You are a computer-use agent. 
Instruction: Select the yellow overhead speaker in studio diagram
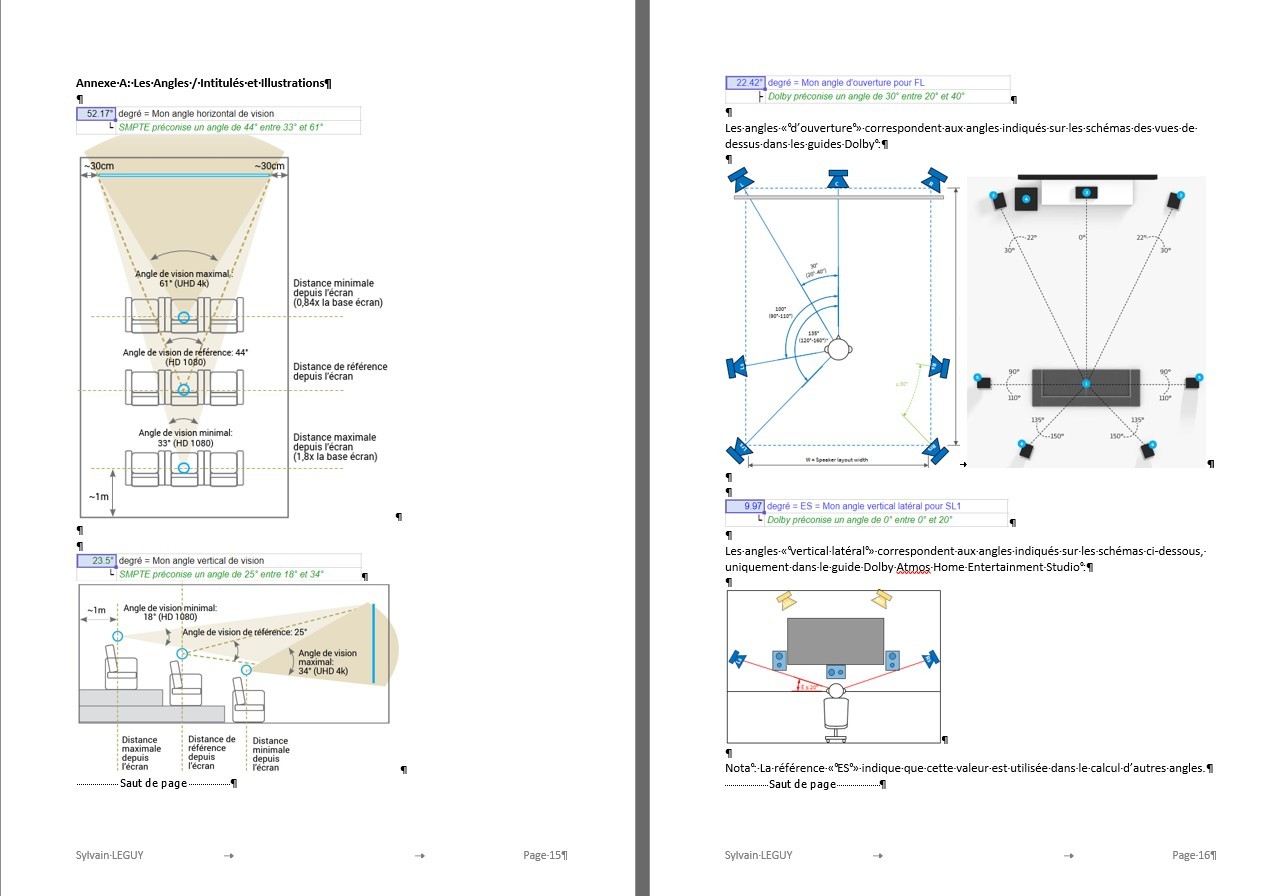(x=786, y=600)
